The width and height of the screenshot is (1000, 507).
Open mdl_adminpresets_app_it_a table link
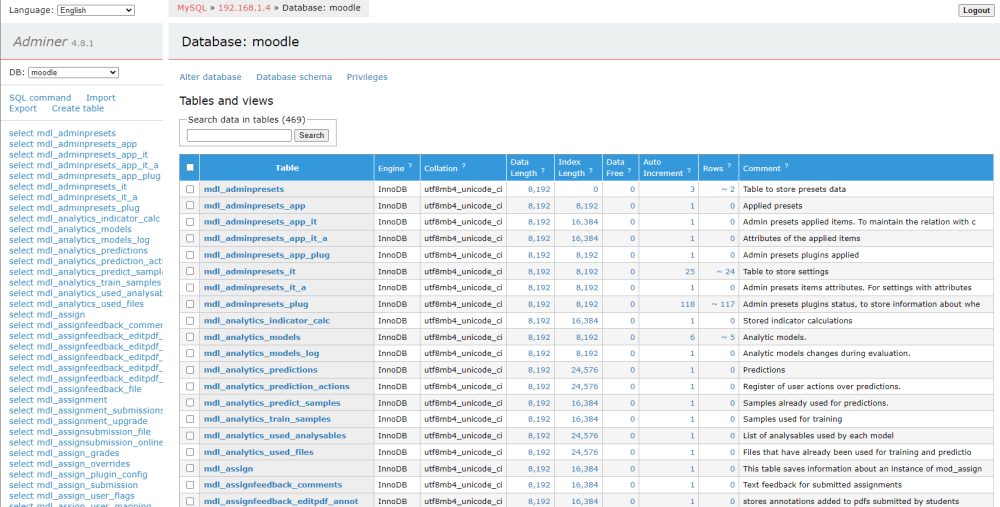click(266, 239)
